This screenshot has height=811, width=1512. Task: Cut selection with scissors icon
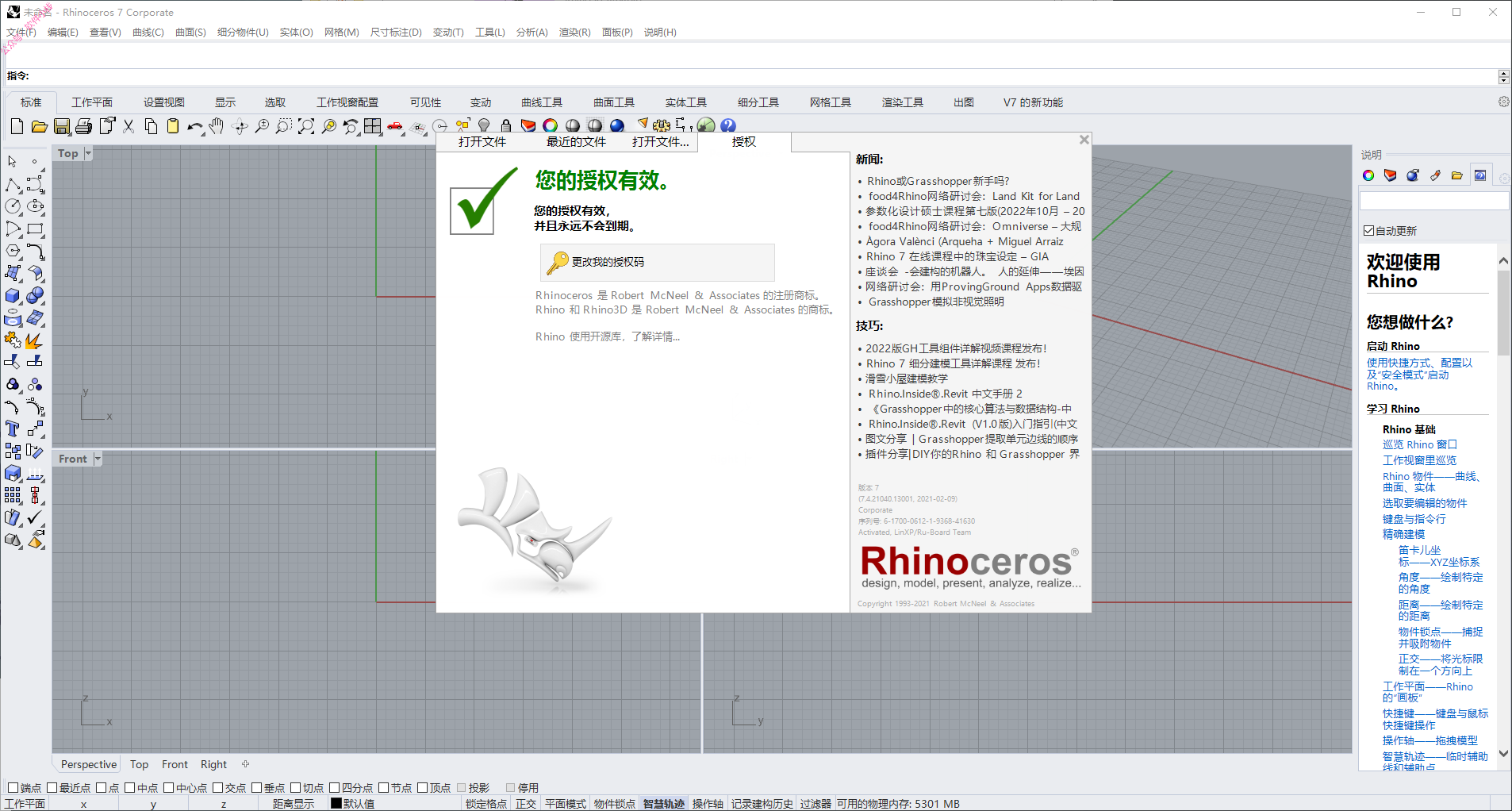[129, 126]
